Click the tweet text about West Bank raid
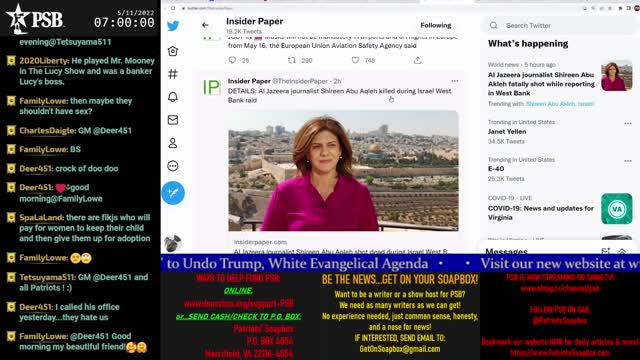Viewport: 640px width, 360px height. (340, 96)
